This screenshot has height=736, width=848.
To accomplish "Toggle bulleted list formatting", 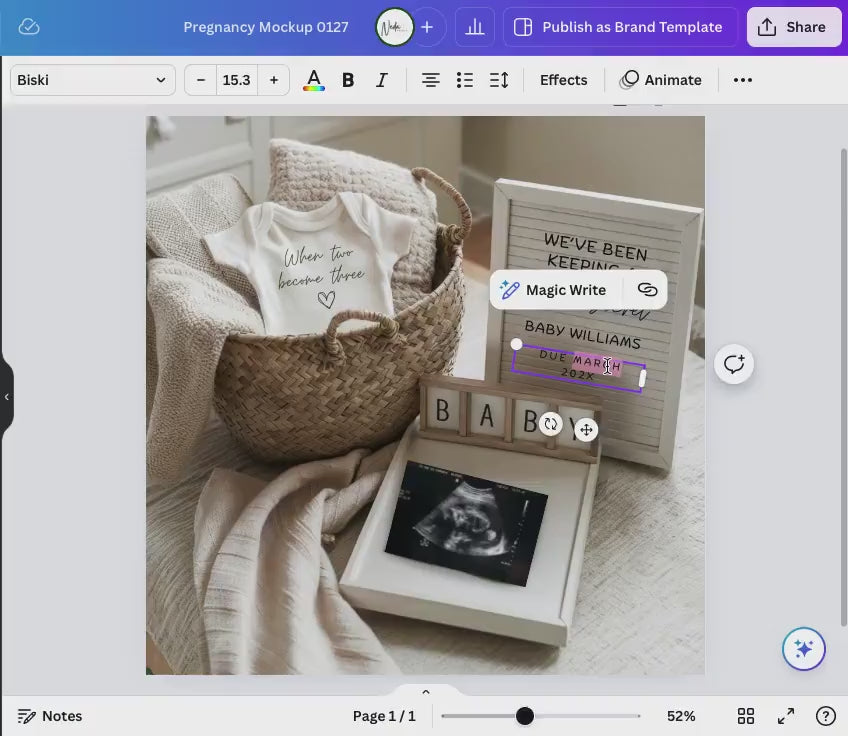I will pyautogui.click(x=465, y=80).
